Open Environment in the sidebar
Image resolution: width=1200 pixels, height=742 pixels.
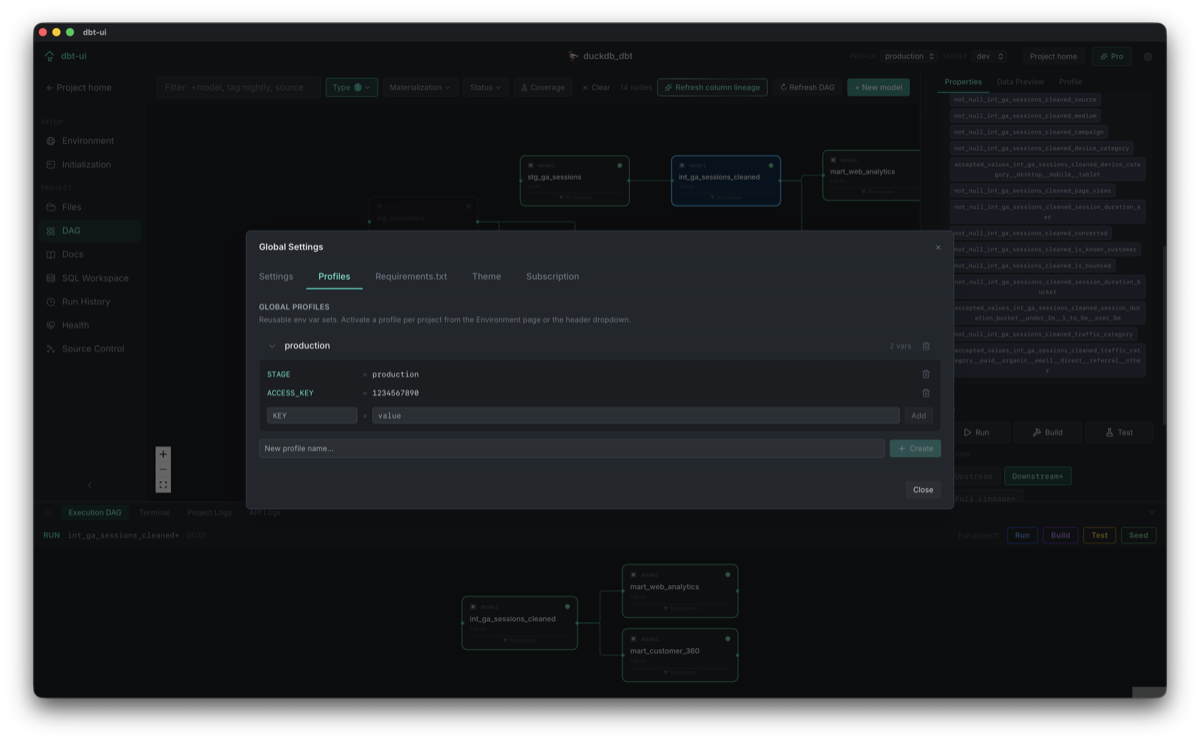88,141
